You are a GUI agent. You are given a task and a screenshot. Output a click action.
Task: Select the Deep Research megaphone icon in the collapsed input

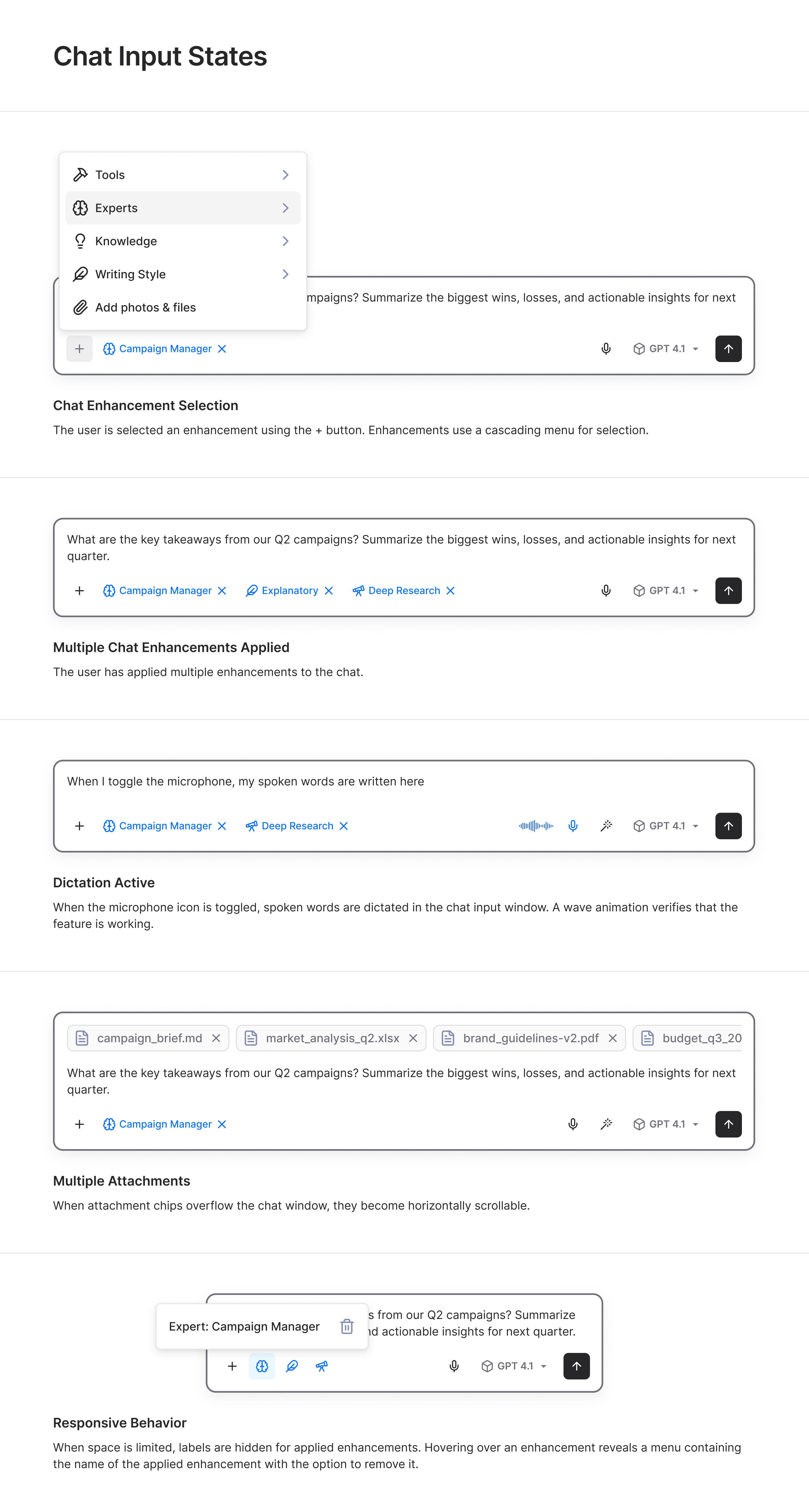tap(321, 1366)
